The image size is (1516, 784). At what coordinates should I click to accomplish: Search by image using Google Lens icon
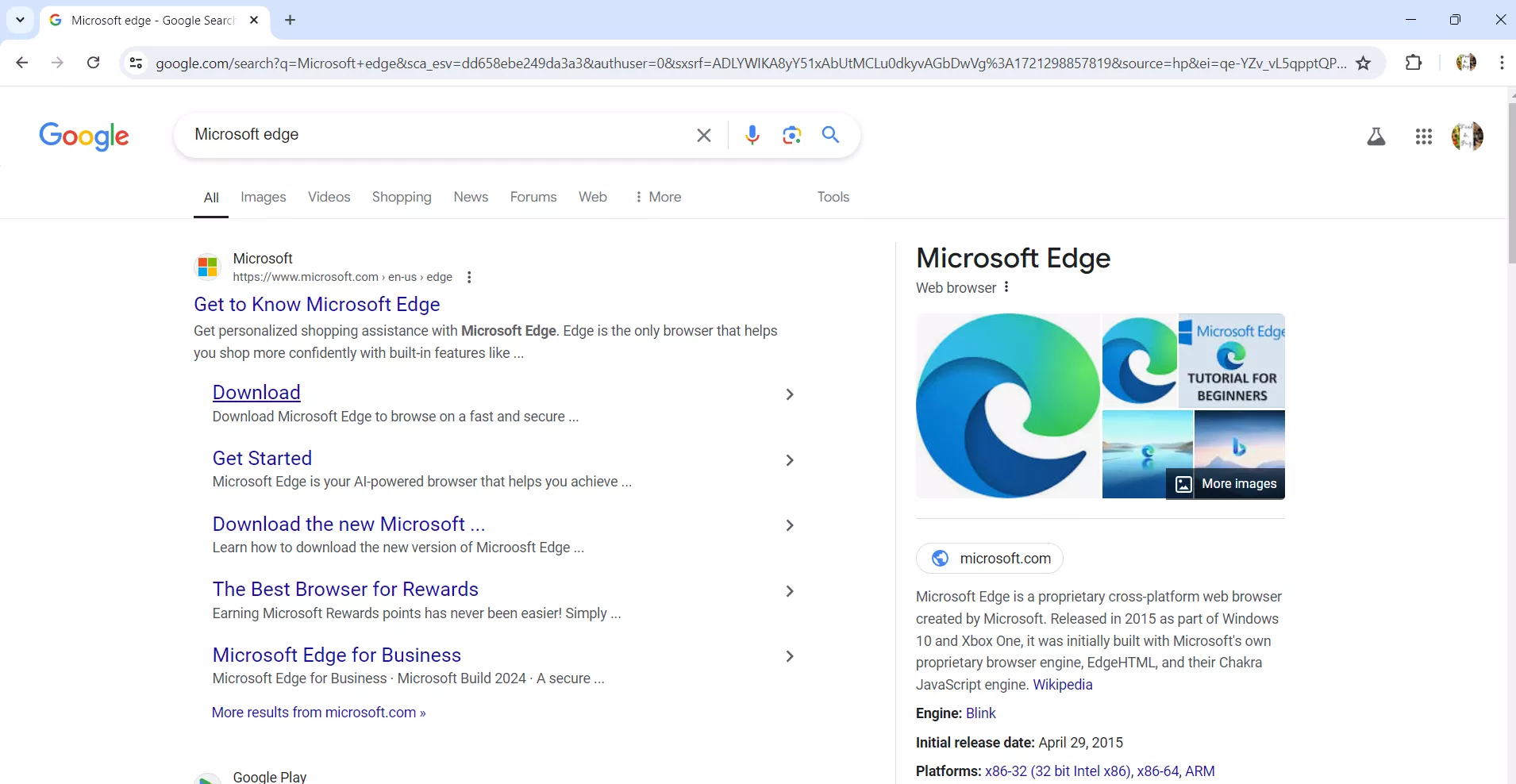pyautogui.click(x=792, y=135)
